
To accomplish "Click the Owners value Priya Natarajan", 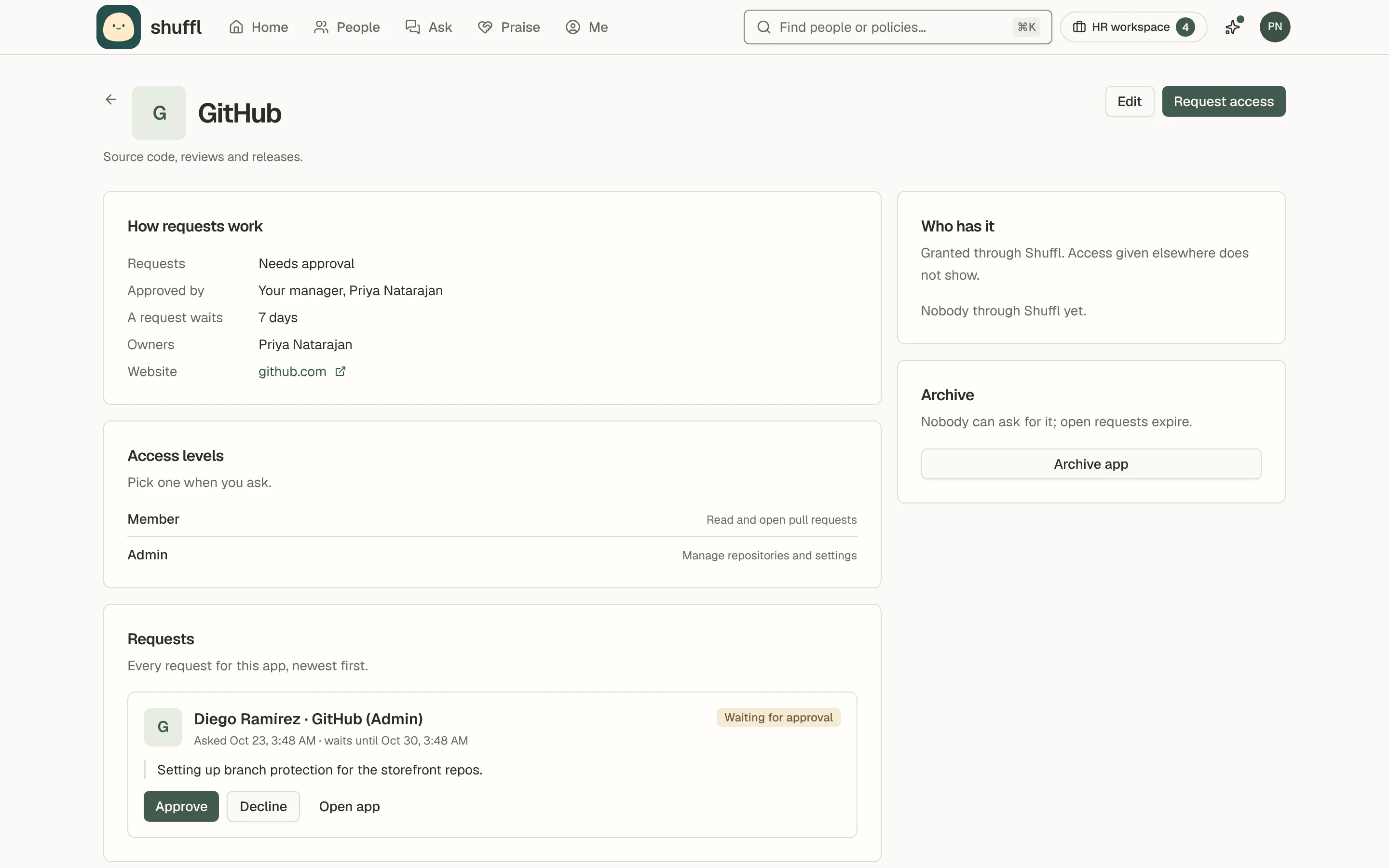I will (x=305, y=344).
